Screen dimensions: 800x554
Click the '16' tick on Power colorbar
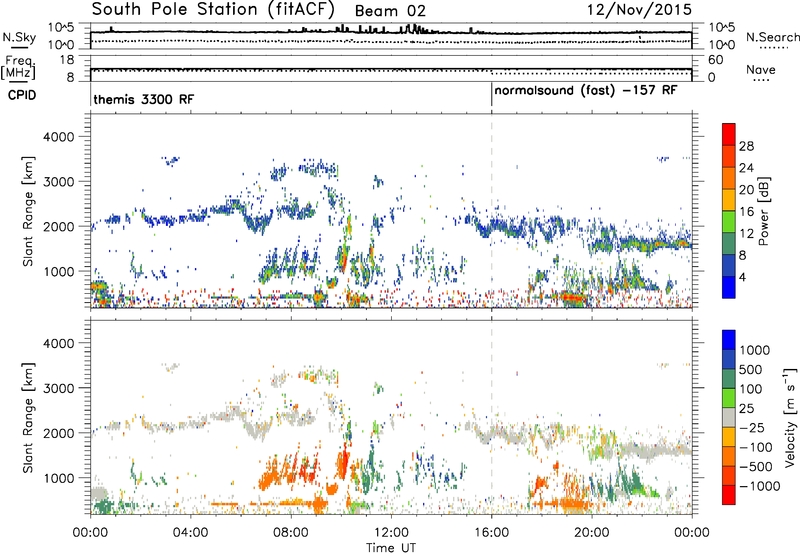coord(746,212)
